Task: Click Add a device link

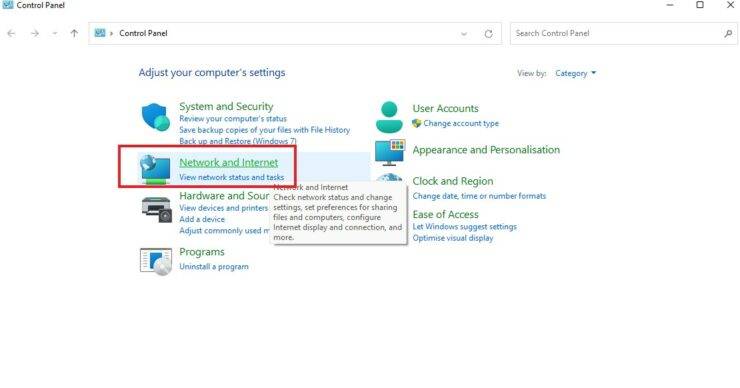Action: click(202, 219)
